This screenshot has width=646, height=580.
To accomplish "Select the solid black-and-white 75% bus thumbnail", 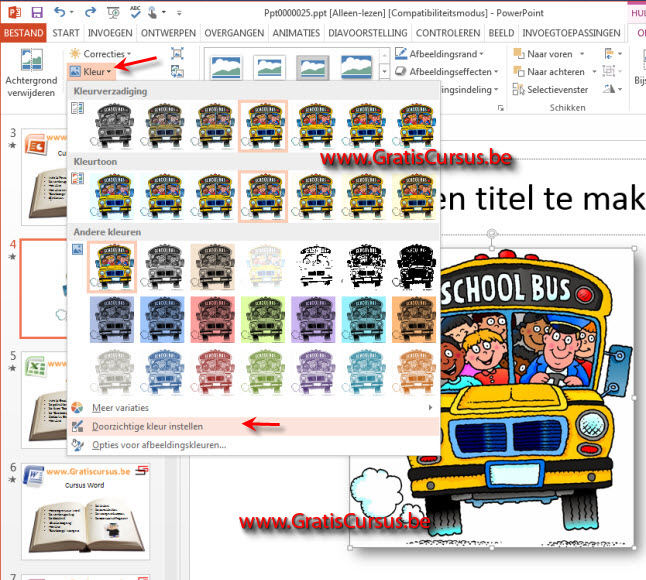I will 415,267.
